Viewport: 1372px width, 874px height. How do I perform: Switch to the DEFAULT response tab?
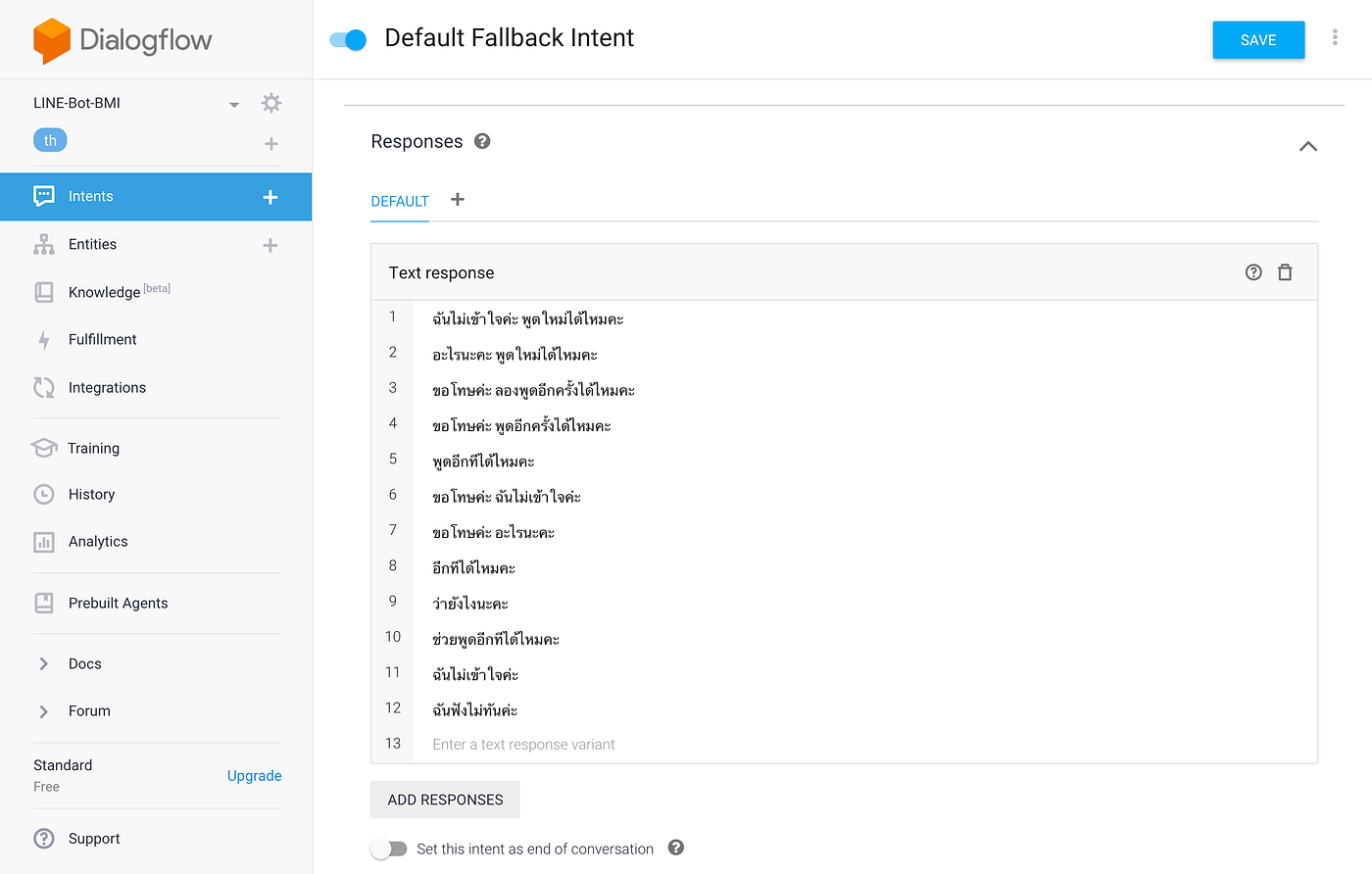(400, 202)
